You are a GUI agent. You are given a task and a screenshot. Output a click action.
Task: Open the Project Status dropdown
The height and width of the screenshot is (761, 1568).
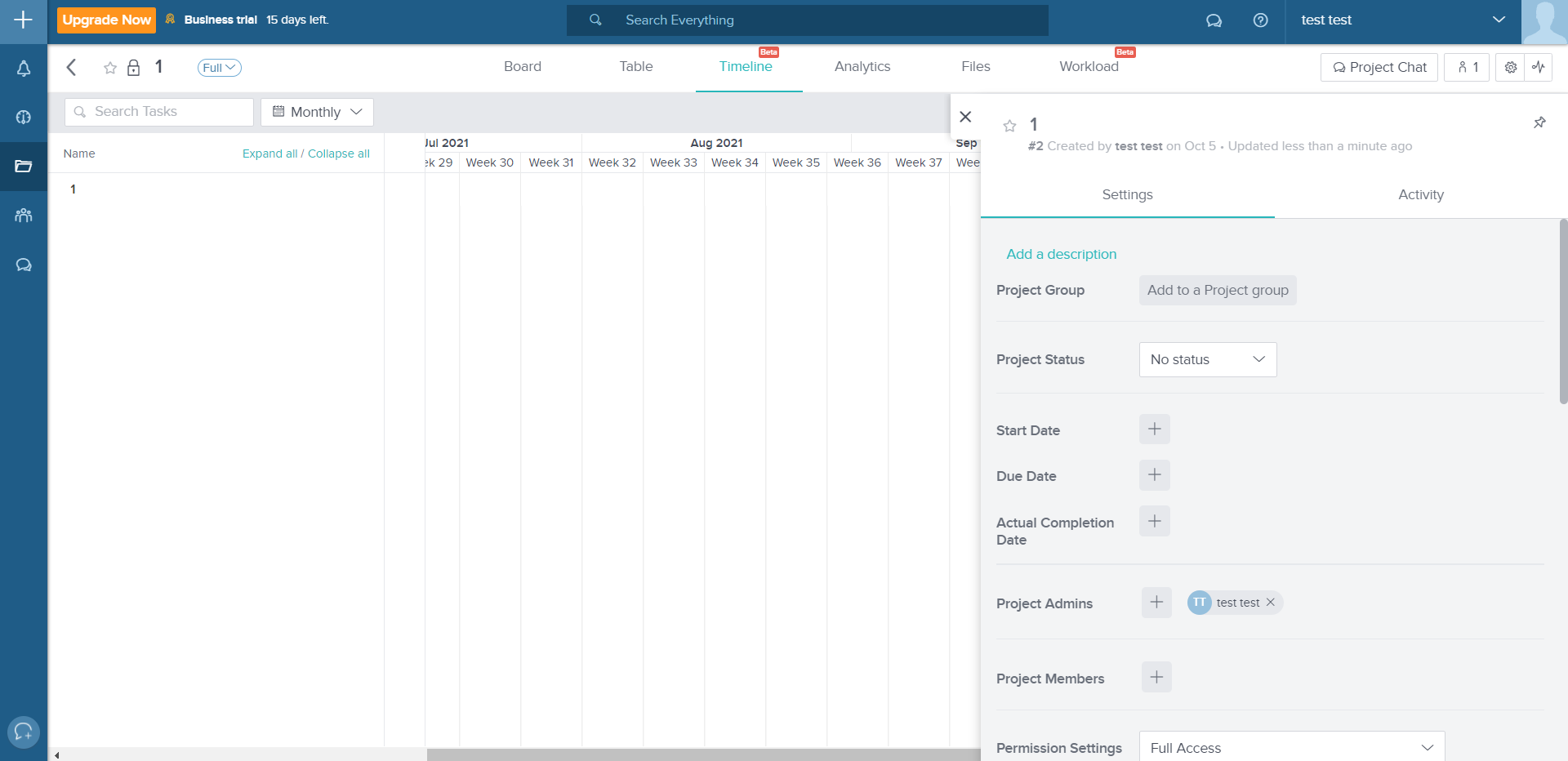click(1208, 359)
